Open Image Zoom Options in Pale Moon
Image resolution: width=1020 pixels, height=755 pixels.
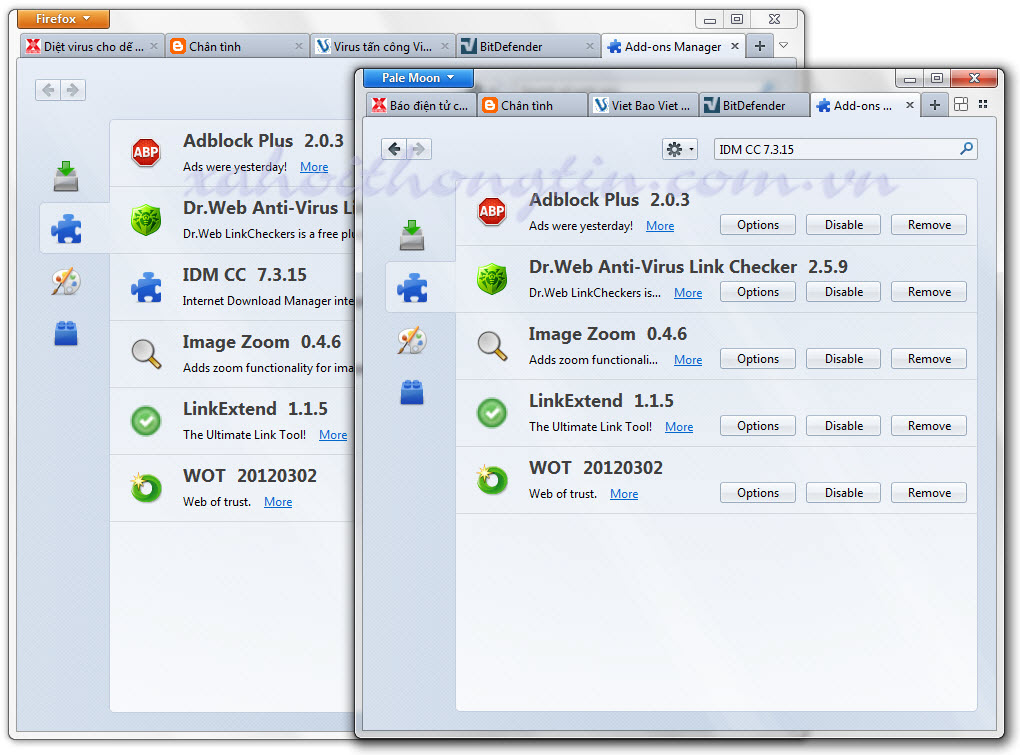pyautogui.click(x=757, y=359)
